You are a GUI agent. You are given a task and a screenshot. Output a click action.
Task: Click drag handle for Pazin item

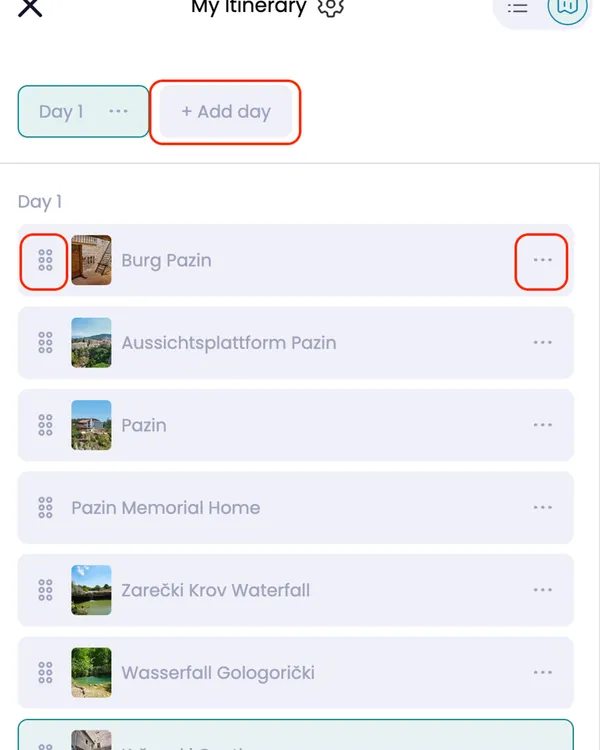tap(45, 425)
